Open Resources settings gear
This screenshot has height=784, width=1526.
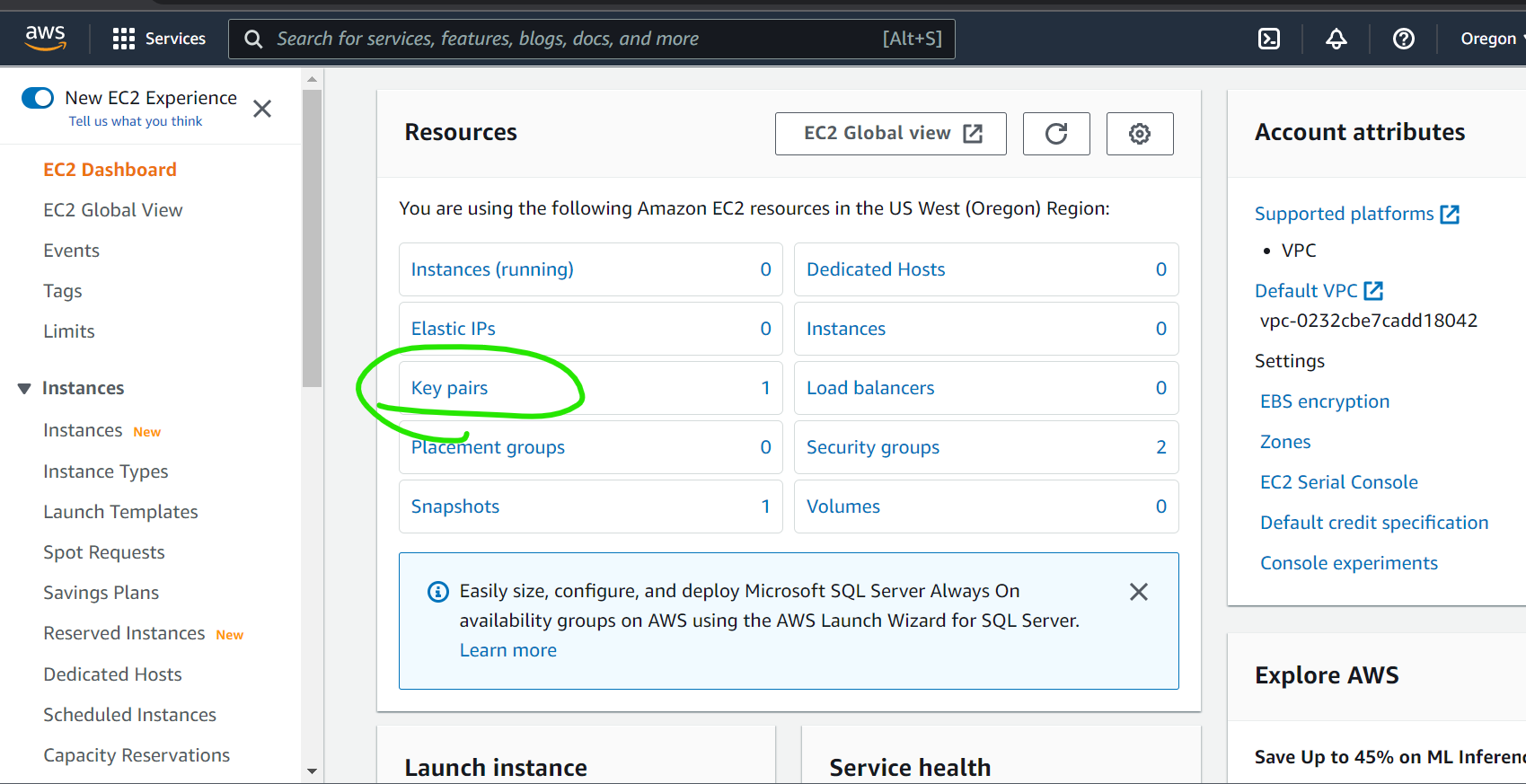click(x=1140, y=134)
